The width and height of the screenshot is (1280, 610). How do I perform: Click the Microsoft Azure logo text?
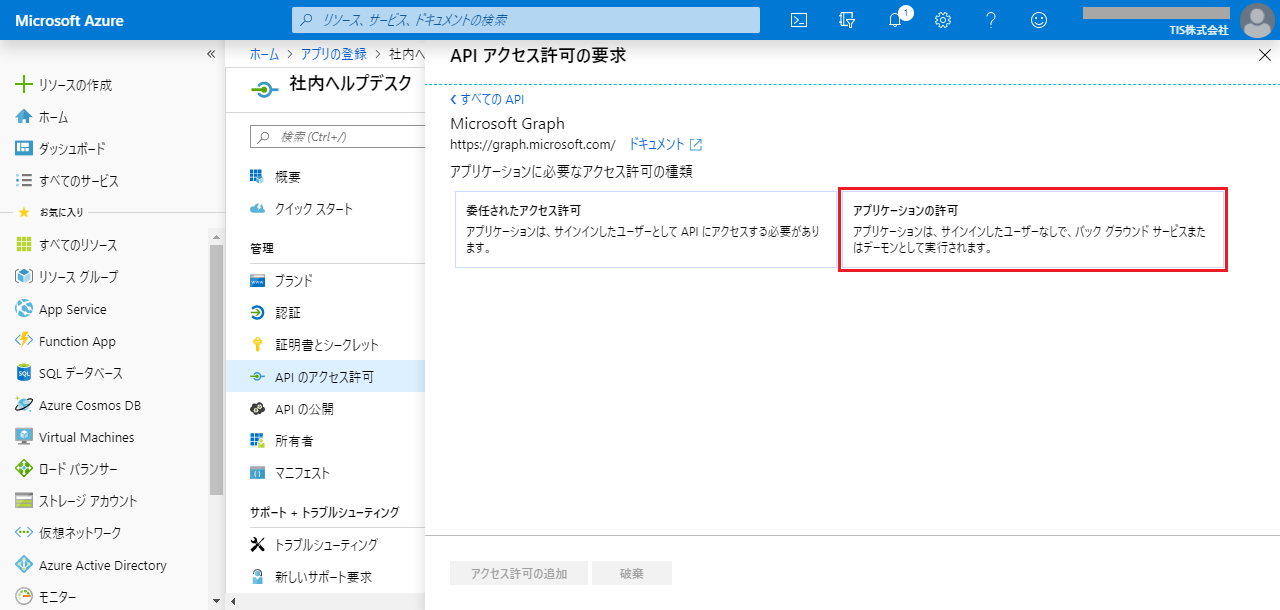pyautogui.click(x=69, y=20)
